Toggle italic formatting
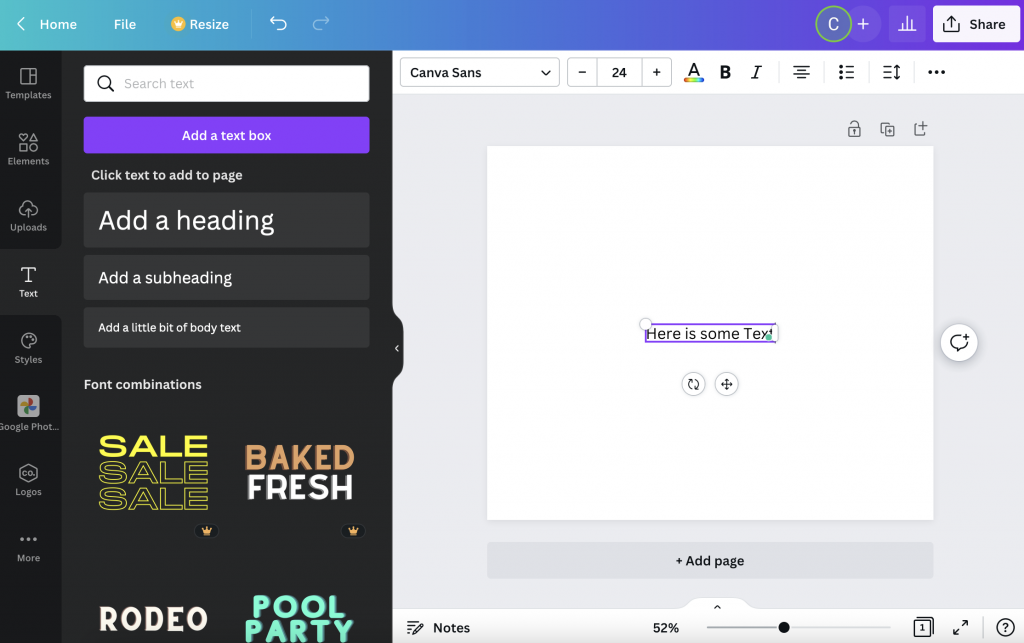The width and height of the screenshot is (1024, 643). [756, 72]
